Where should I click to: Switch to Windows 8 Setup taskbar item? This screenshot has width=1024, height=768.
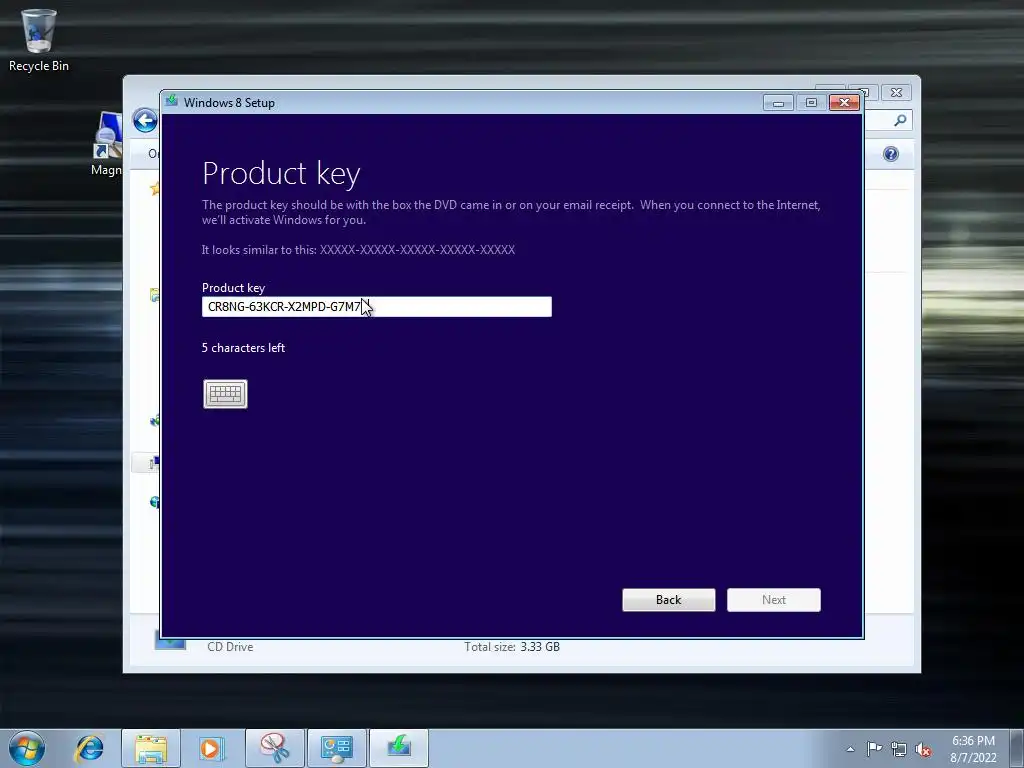point(399,748)
